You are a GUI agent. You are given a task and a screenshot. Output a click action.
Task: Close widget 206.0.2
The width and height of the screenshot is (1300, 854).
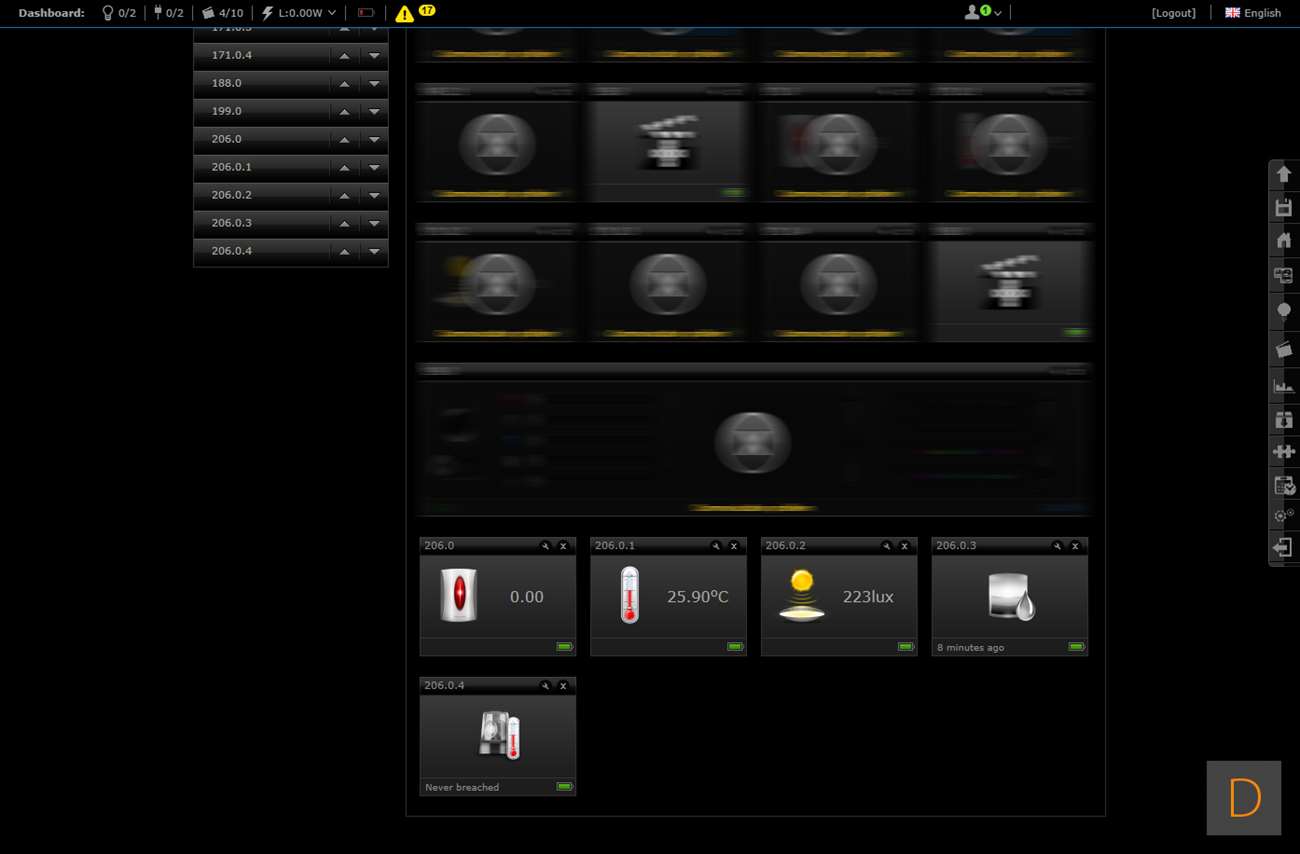(904, 546)
